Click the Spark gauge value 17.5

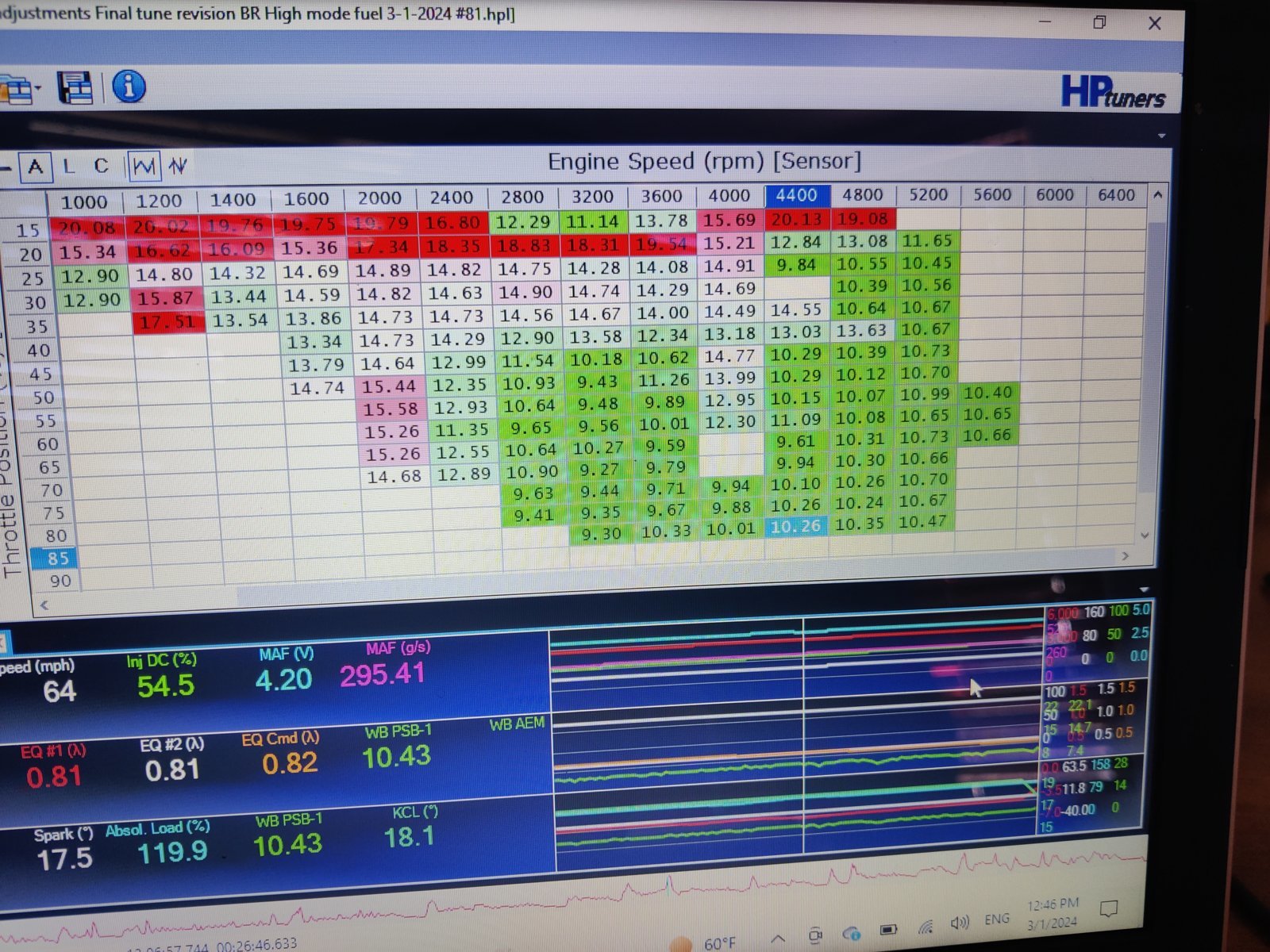point(64,858)
